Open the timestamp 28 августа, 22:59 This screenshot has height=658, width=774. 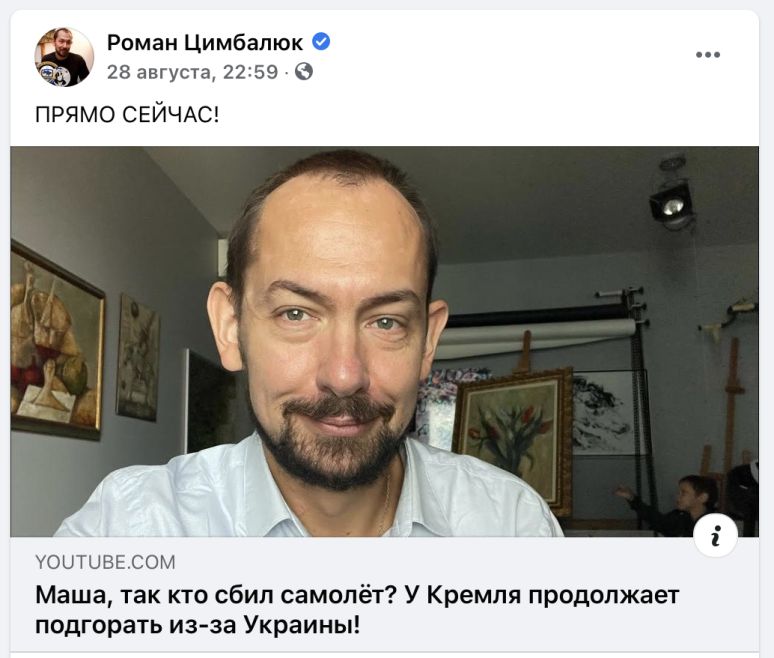click(193, 72)
